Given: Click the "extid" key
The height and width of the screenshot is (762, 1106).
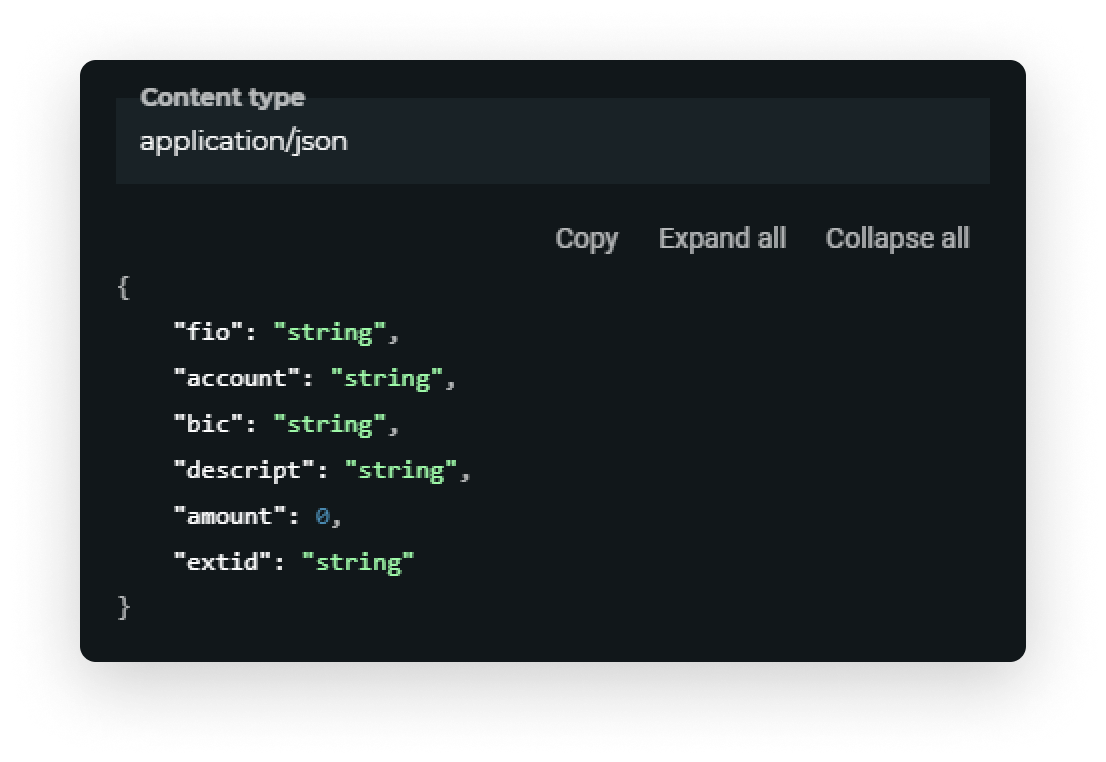Looking at the screenshot, I should coord(223,562).
